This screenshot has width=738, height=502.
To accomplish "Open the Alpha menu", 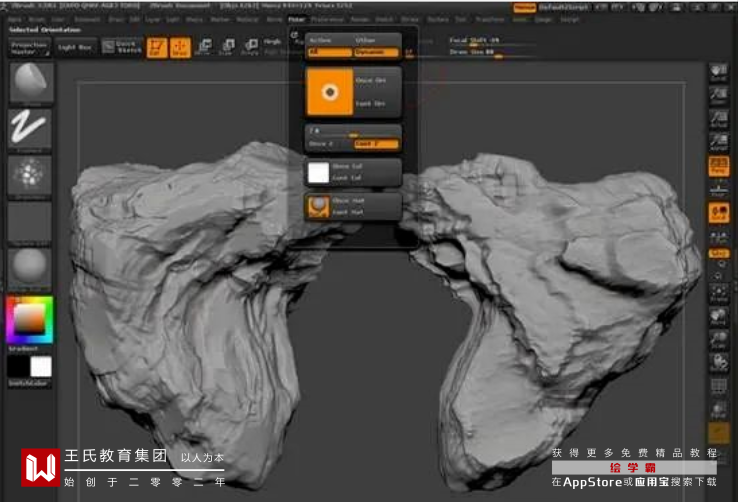I will click(15, 20).
